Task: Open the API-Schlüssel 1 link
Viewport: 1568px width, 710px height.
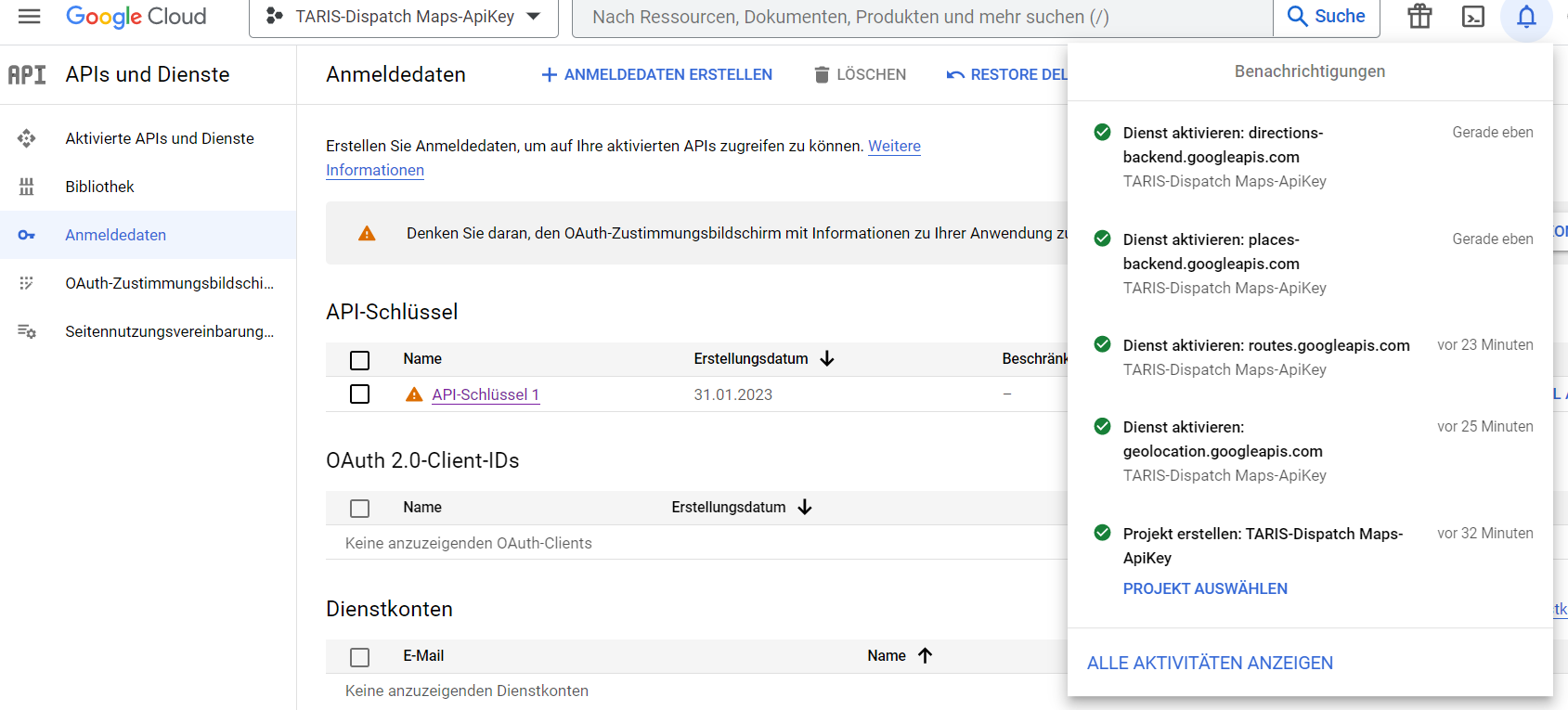Action: coord(486,394)
